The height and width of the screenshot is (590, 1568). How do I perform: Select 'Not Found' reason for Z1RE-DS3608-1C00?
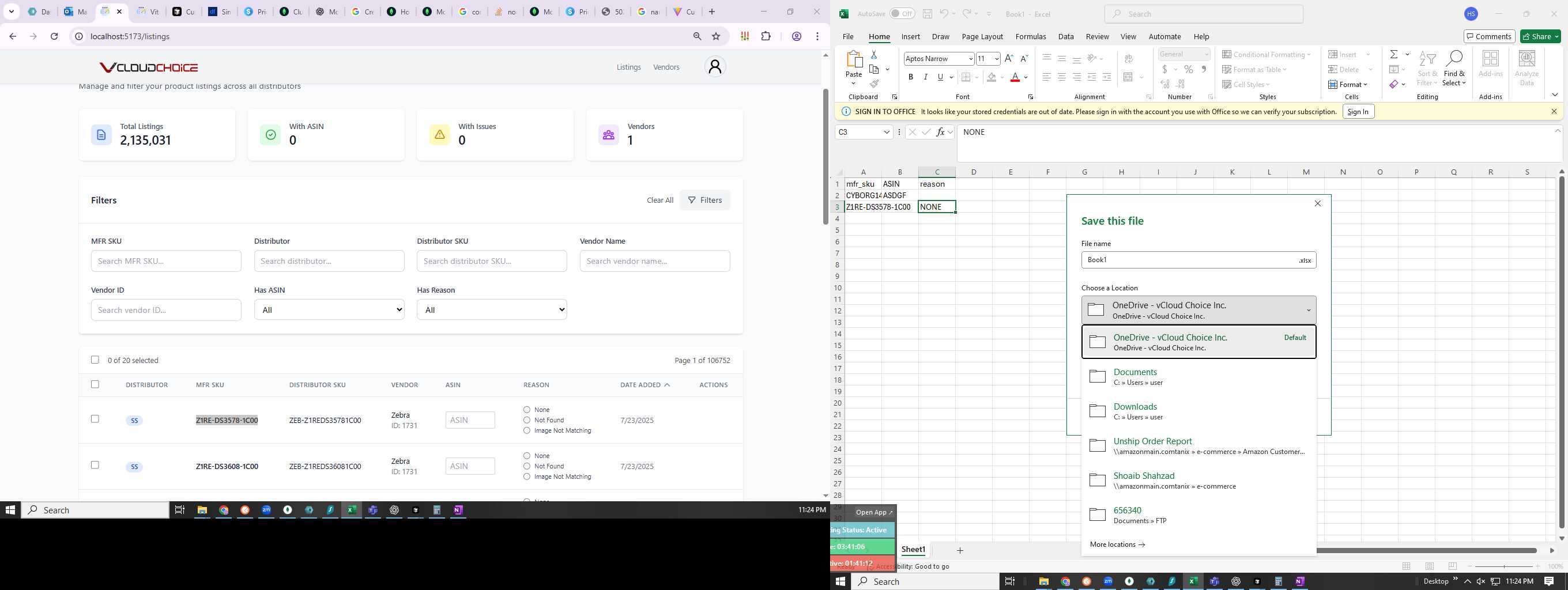pos(527,467)
